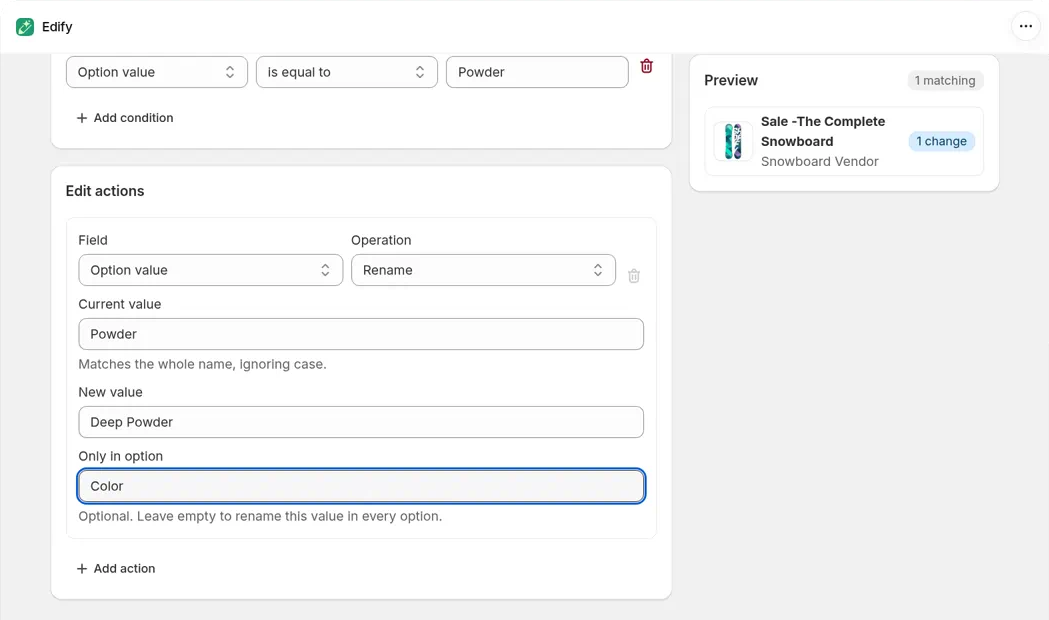Open the Operation dropdown showing Rename
Image resolution: width=1049 pixels, height=620 pixels.
coord(483,270)
